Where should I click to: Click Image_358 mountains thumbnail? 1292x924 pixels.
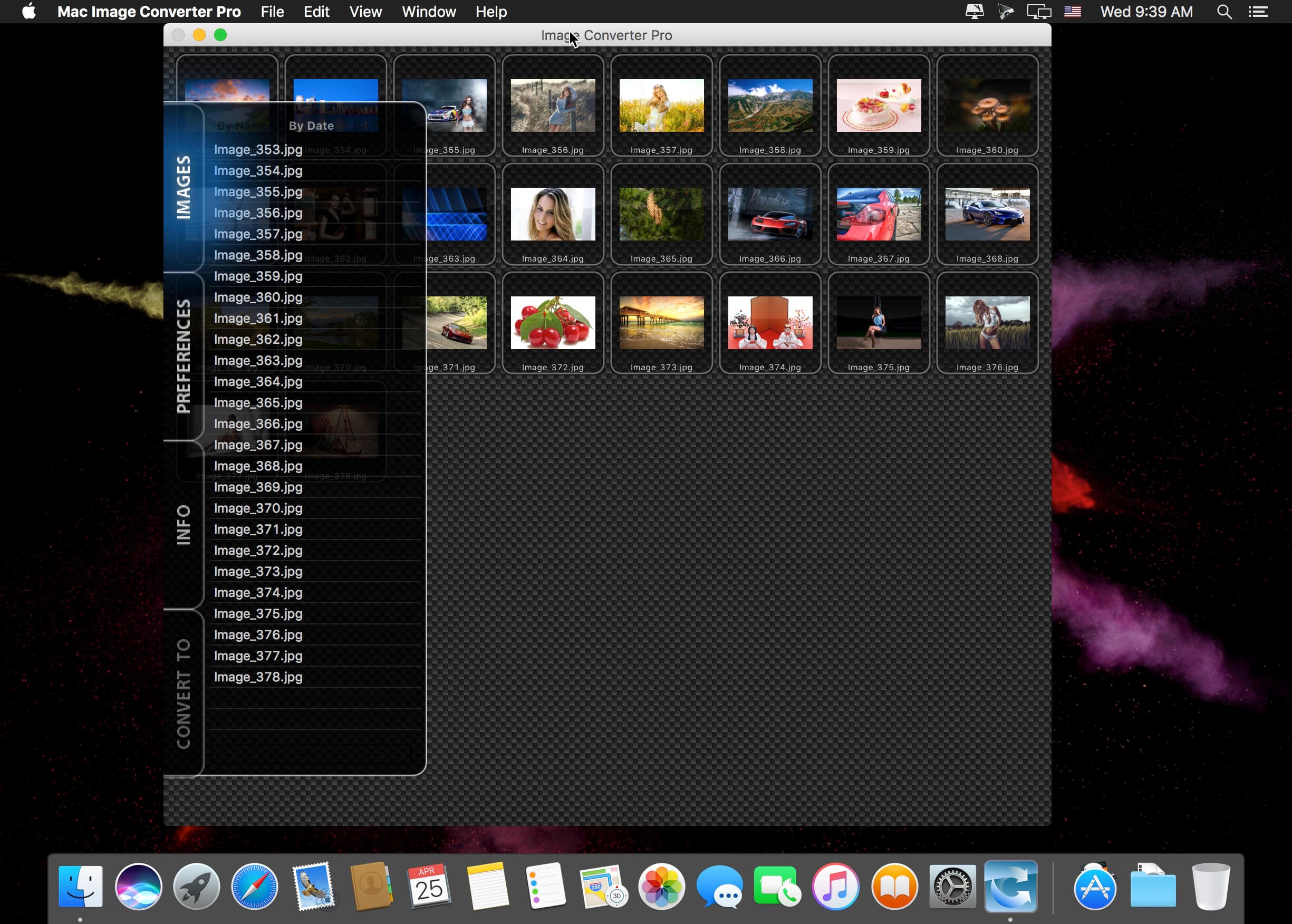(x=769, y=105)
